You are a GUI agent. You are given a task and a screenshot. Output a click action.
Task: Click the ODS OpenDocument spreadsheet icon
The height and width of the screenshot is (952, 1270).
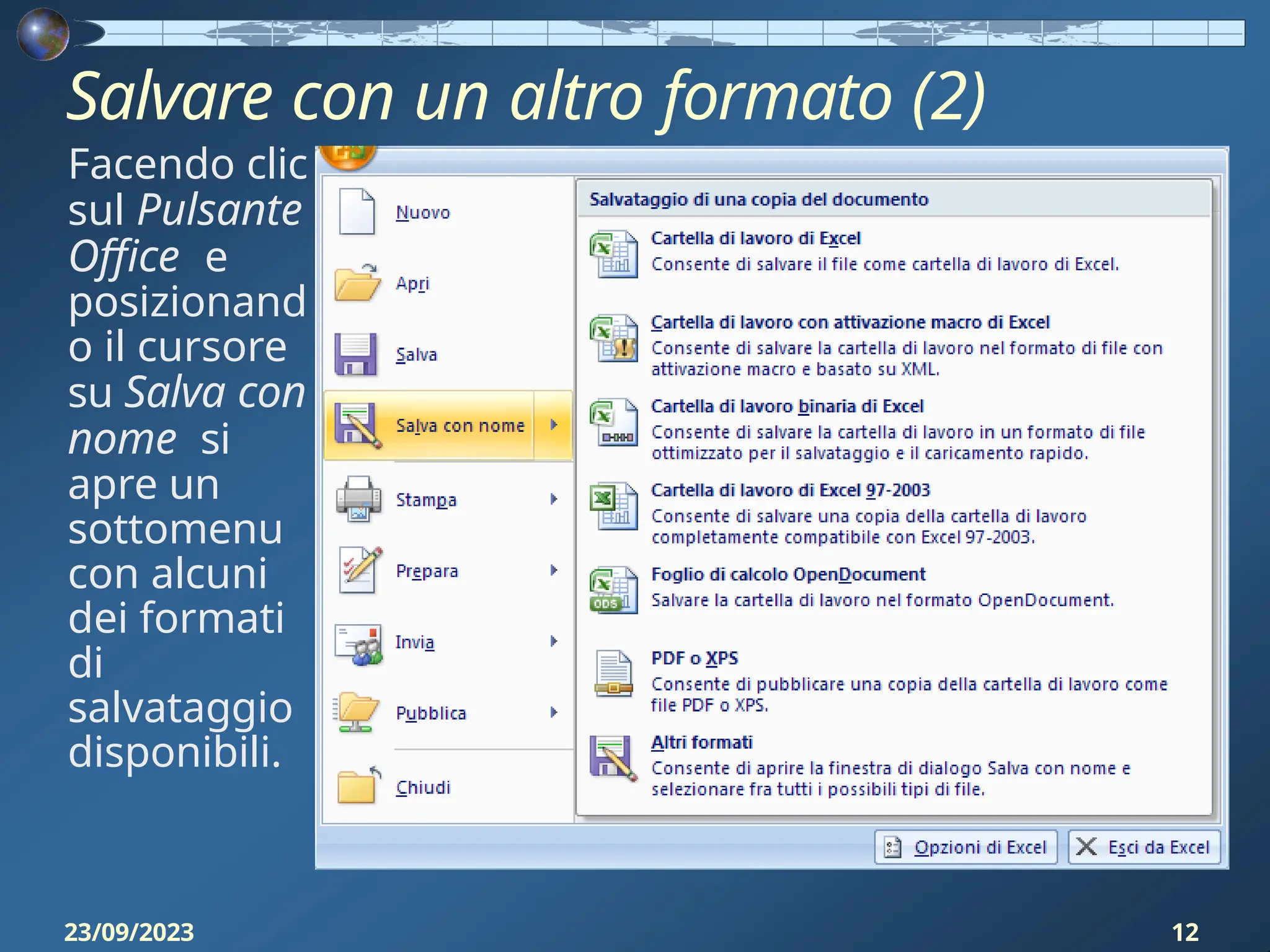click(613, 590)
